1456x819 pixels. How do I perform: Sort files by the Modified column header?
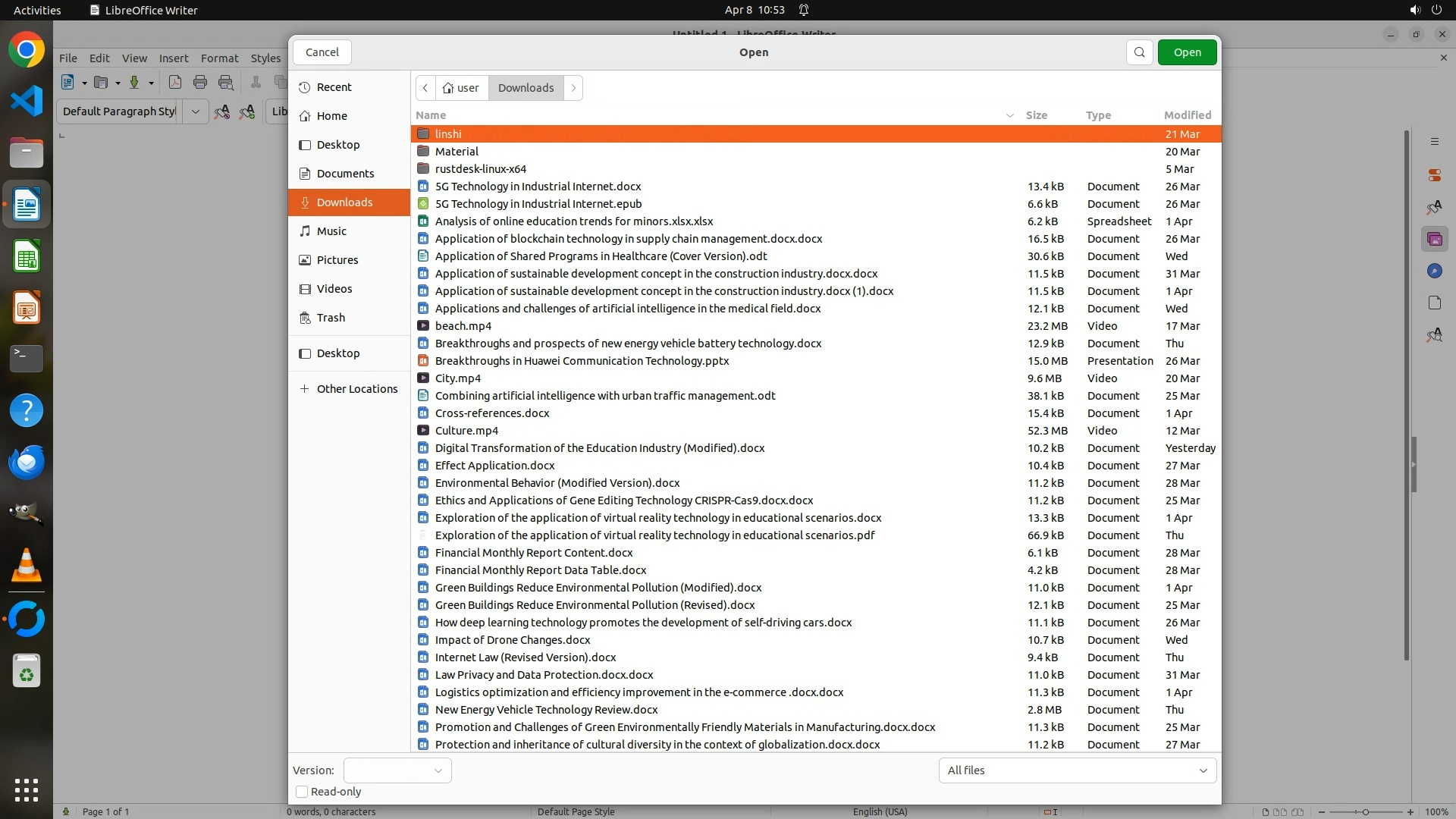coord(1187,115)
